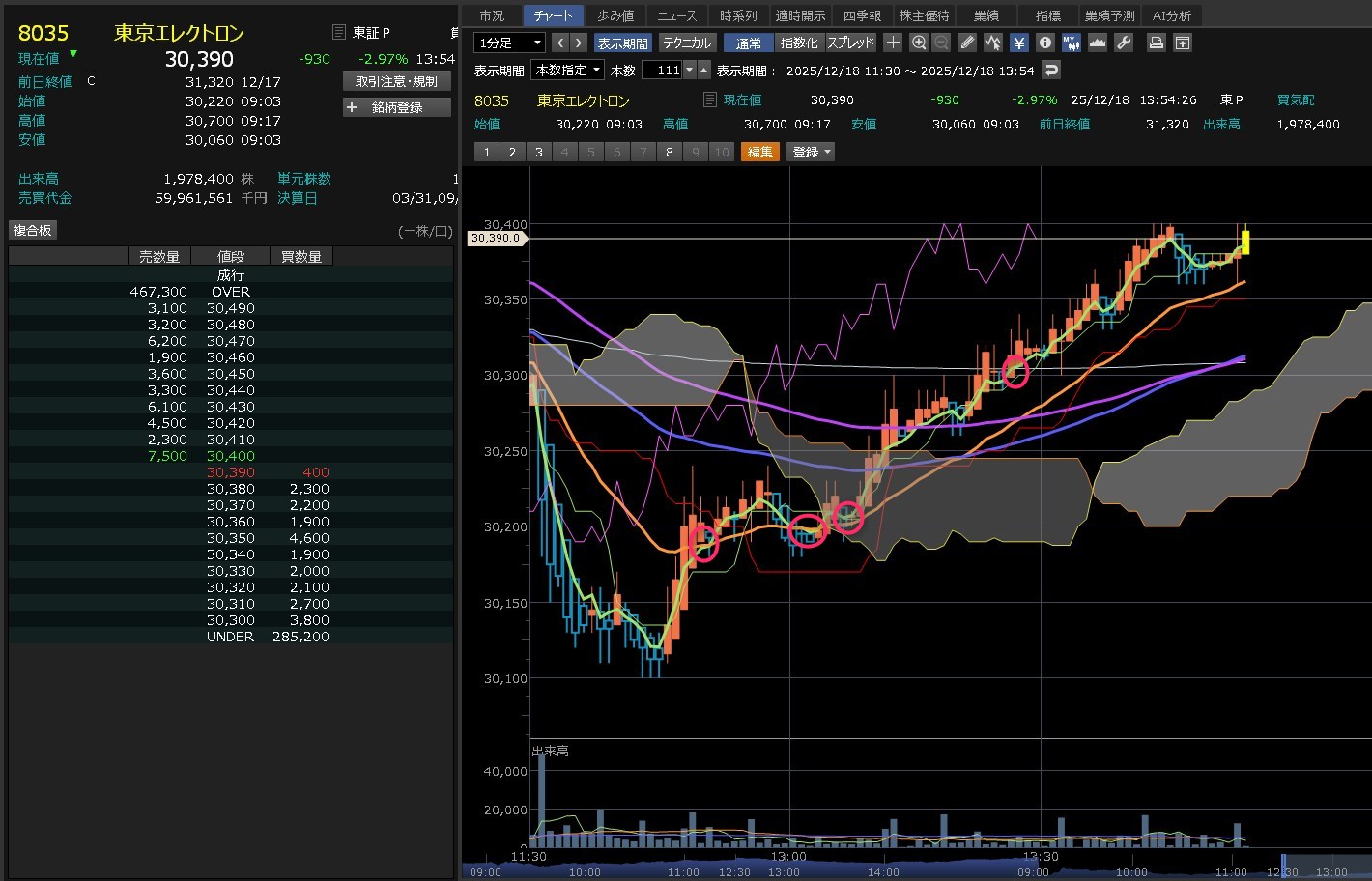The height and width of the screenshot is (881, 1372).
Task: Open the 本数指定 dropdown
Action: point(568,71)
